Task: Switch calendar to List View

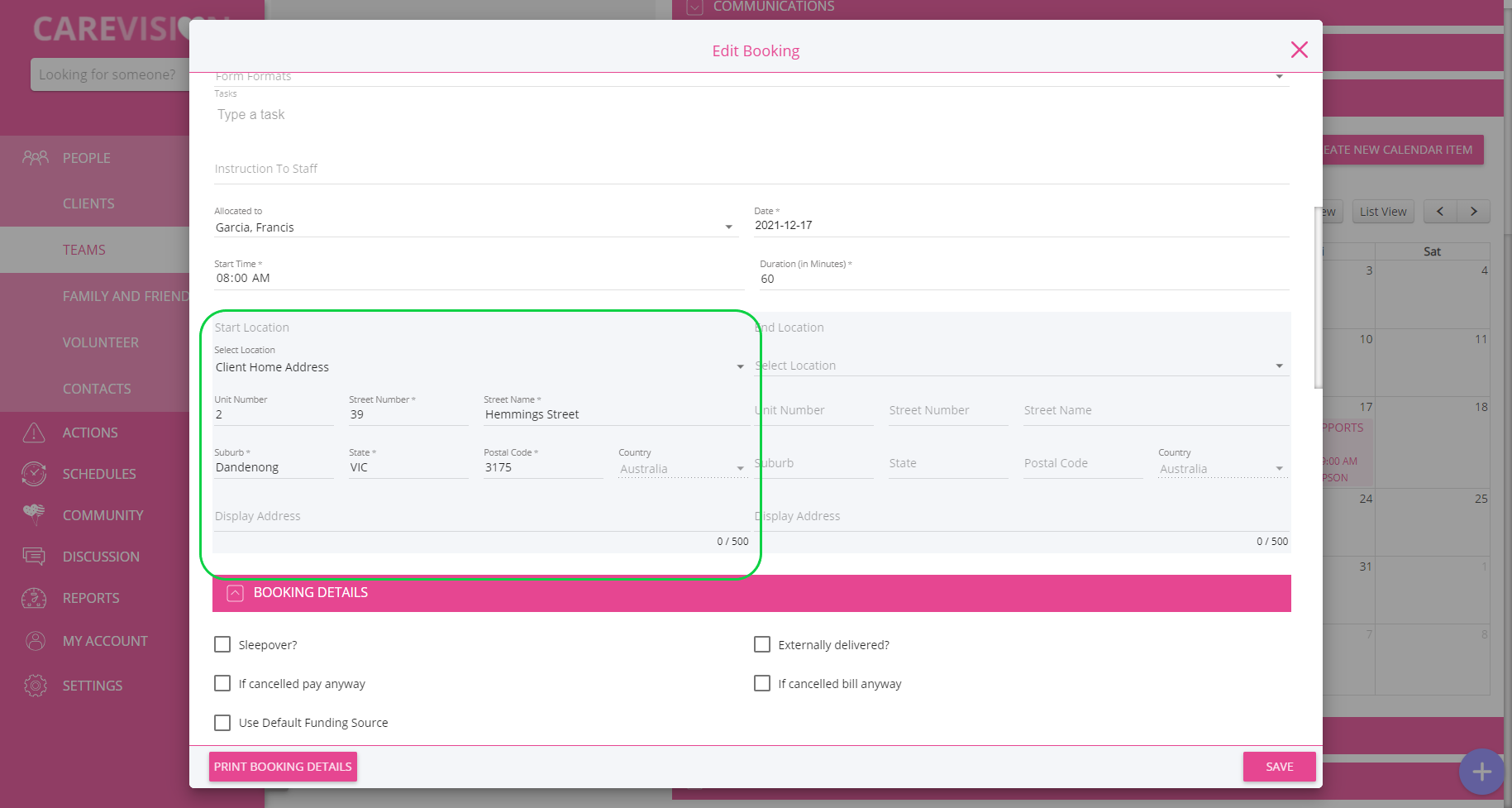Action: pyautogui.click(x=1383, y=212)
